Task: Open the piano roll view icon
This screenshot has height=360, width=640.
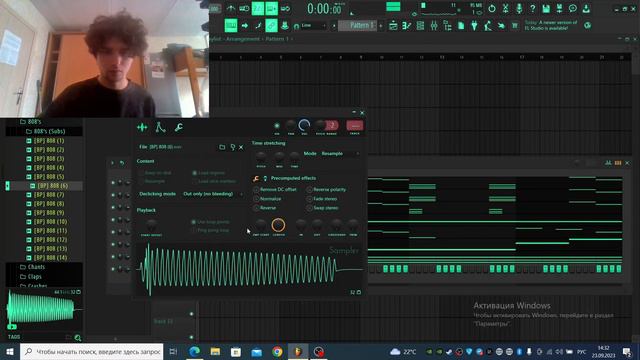Action: coord(407,26)
